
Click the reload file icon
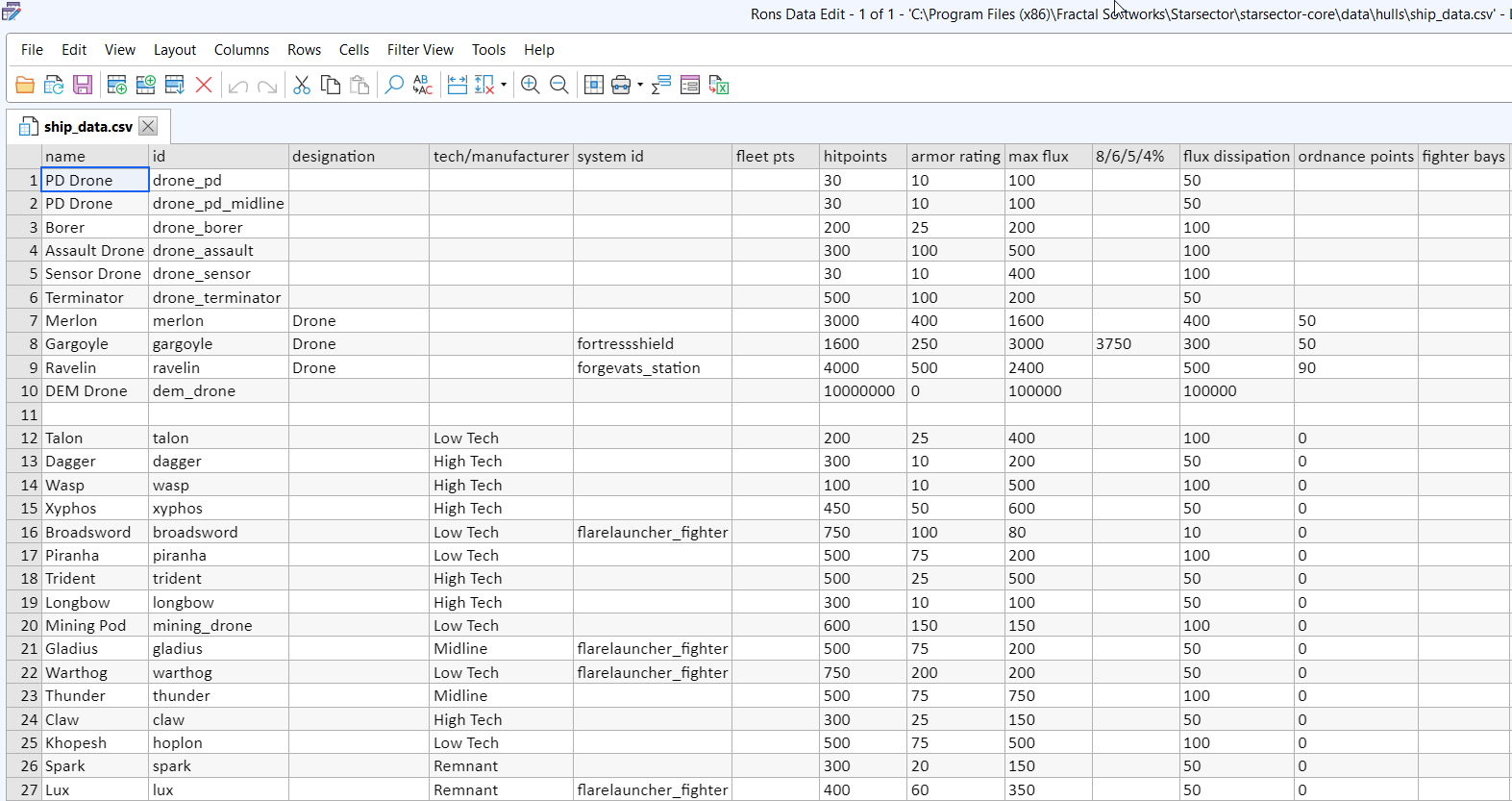pos(54,86)
